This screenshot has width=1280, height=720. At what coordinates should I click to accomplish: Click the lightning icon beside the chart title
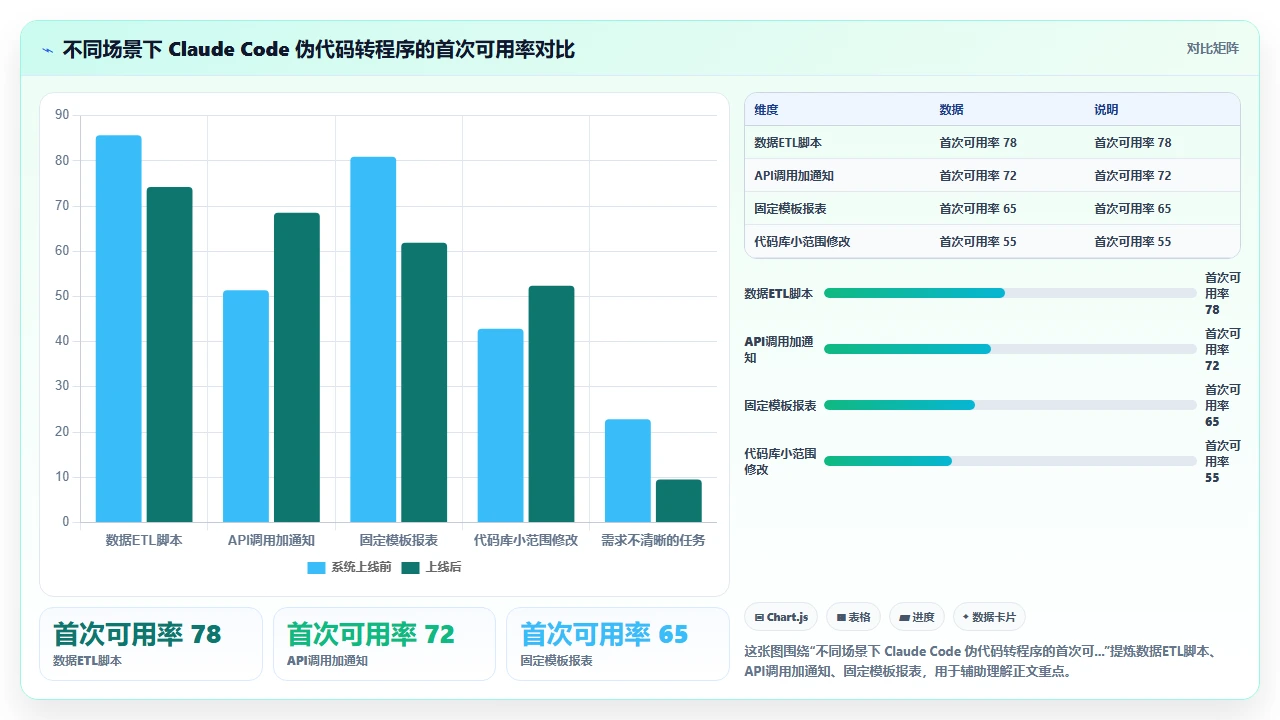48,50
